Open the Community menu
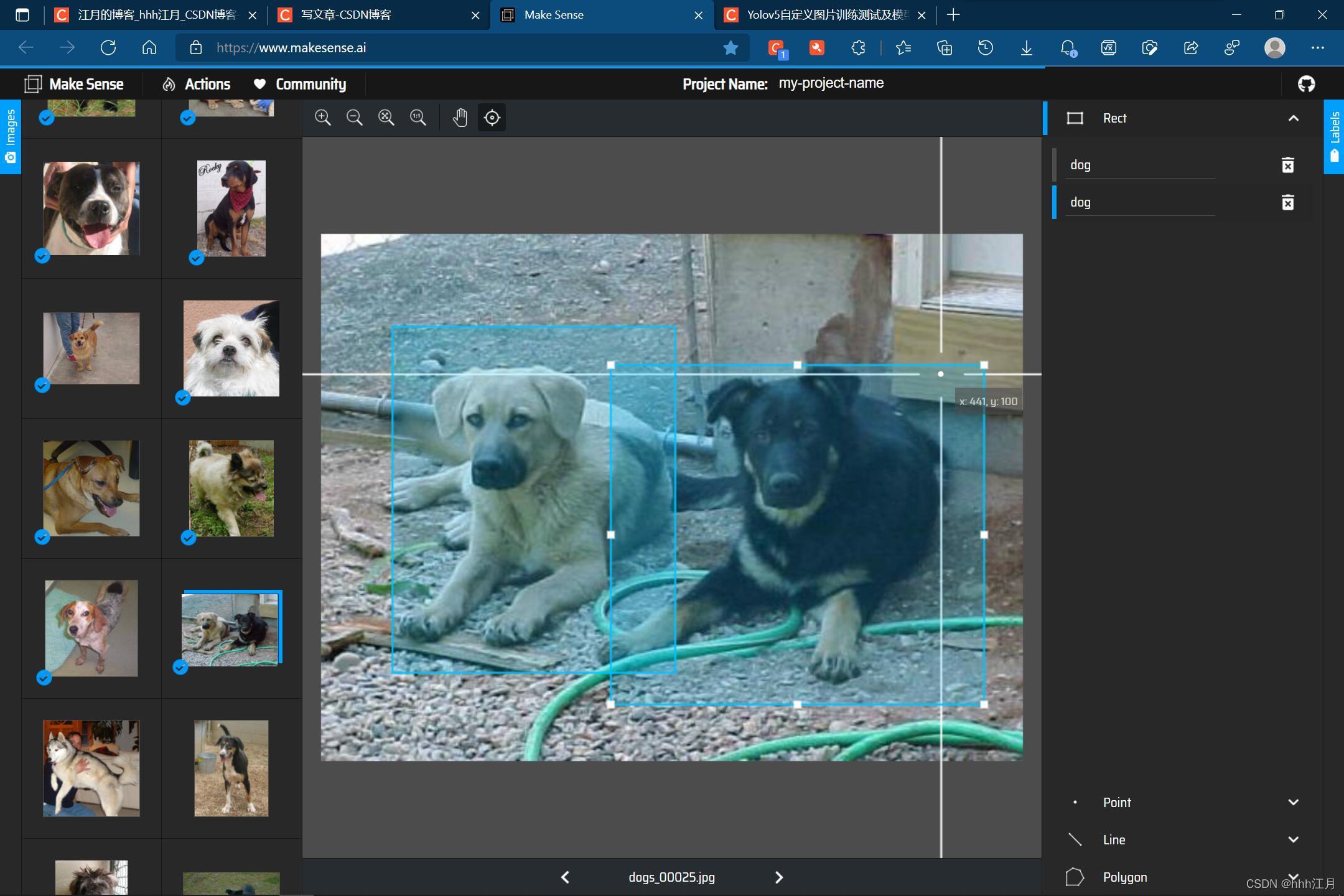Screen dimensions: 1344x896 [x=300, y=84]
